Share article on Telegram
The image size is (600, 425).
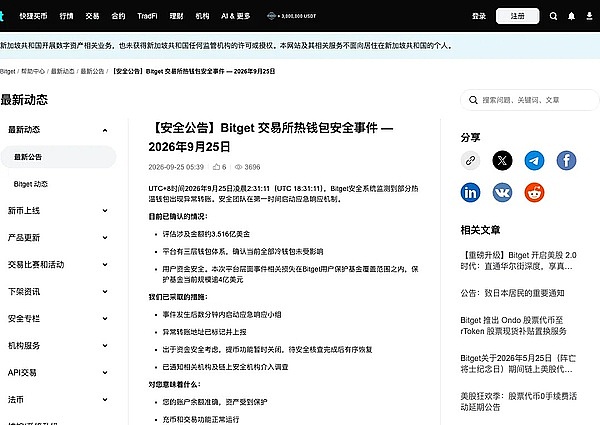point(534,160)
